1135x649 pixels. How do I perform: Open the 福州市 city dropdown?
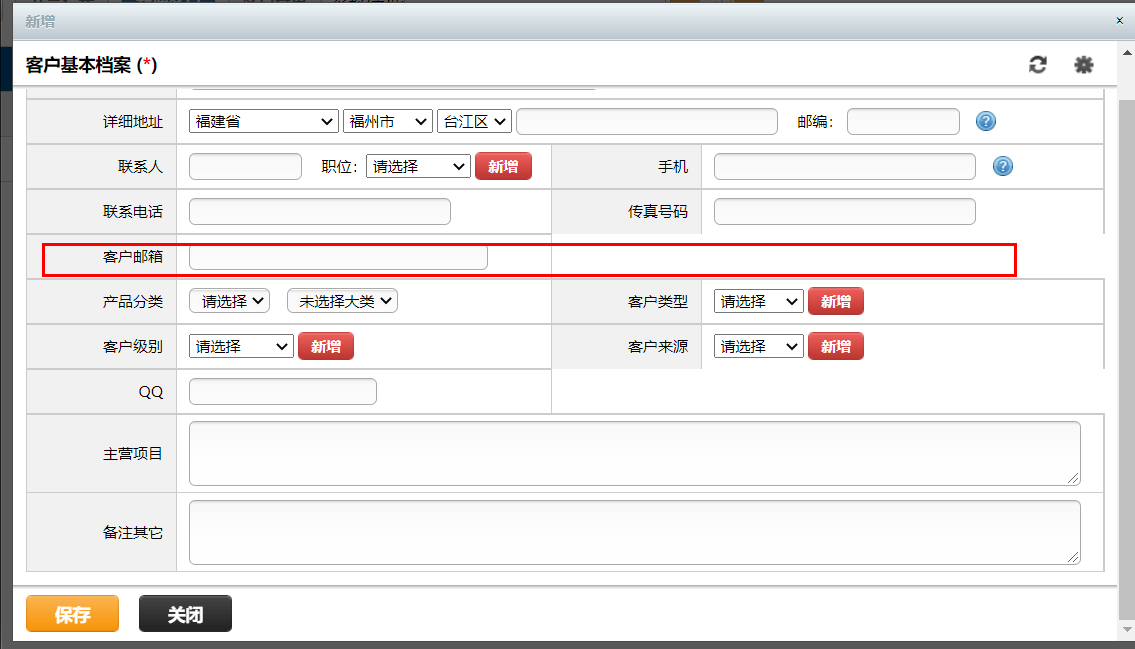388,122
